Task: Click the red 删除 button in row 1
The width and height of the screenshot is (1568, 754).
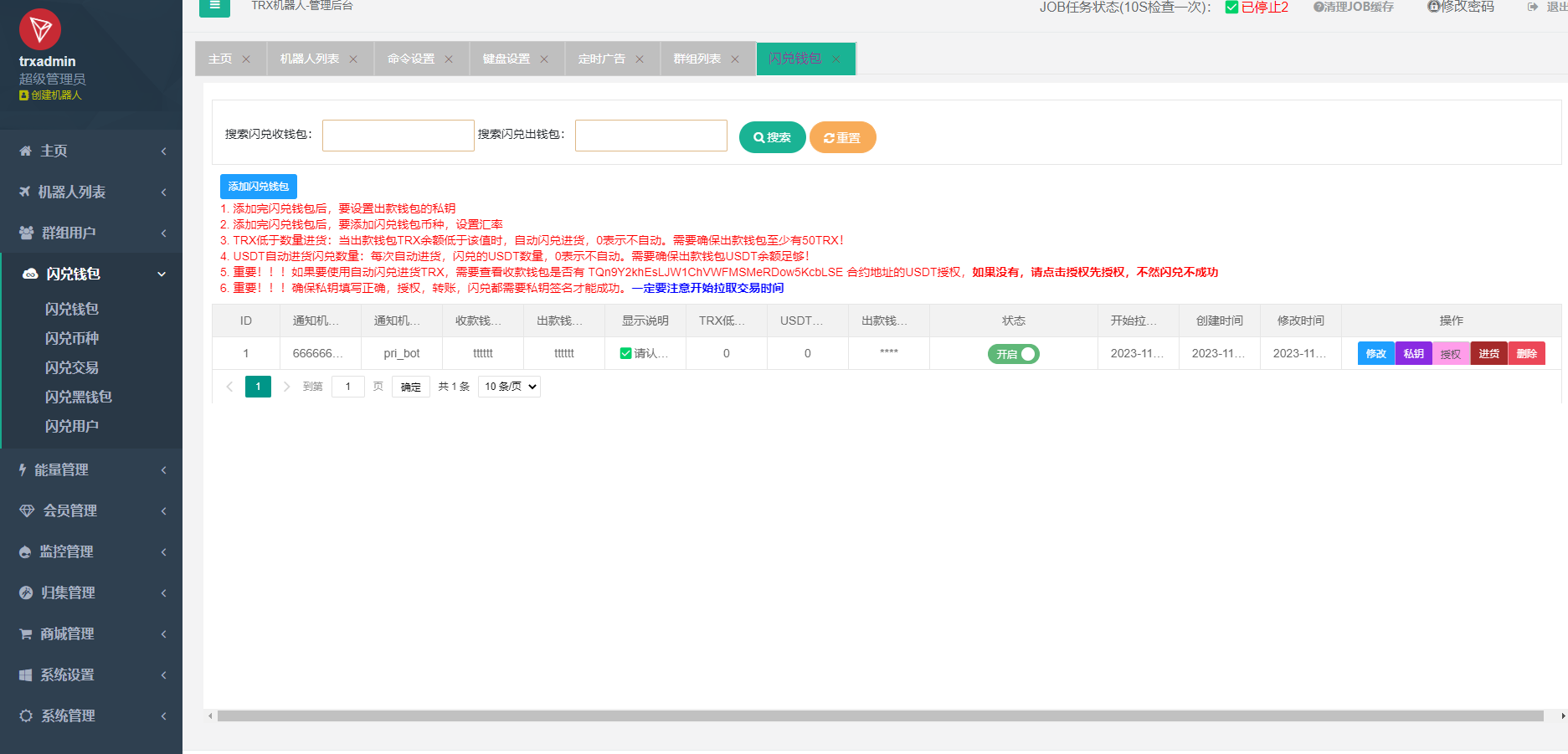Action: [x=1527, y=354]
